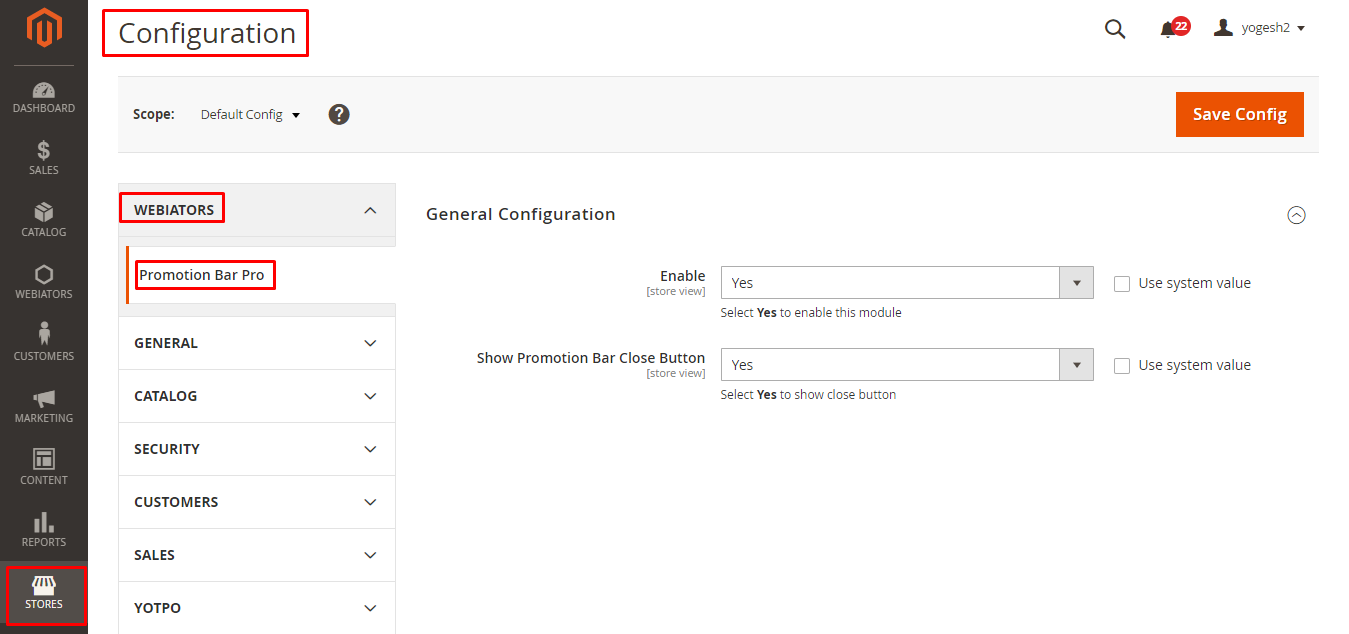Image resolution: width=1349 pixels, height=634 pixels.
Task: Click the Show Promotion Bar Close Button label
Action: pyautogui.click(x=591, y=357)
